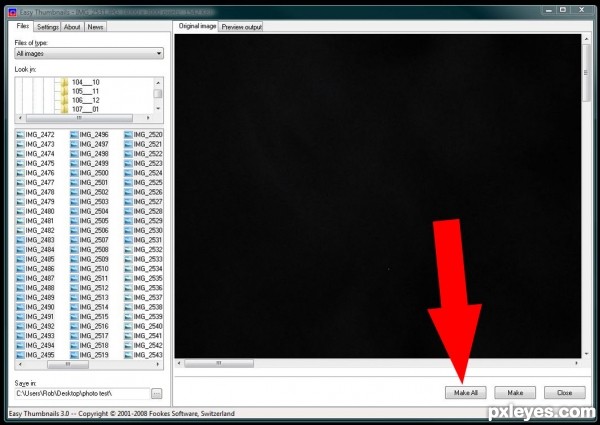Image resolution: width=600 pixels, height=425 pixels.
Task: Click the Save in path field
Action: point(82,393)
